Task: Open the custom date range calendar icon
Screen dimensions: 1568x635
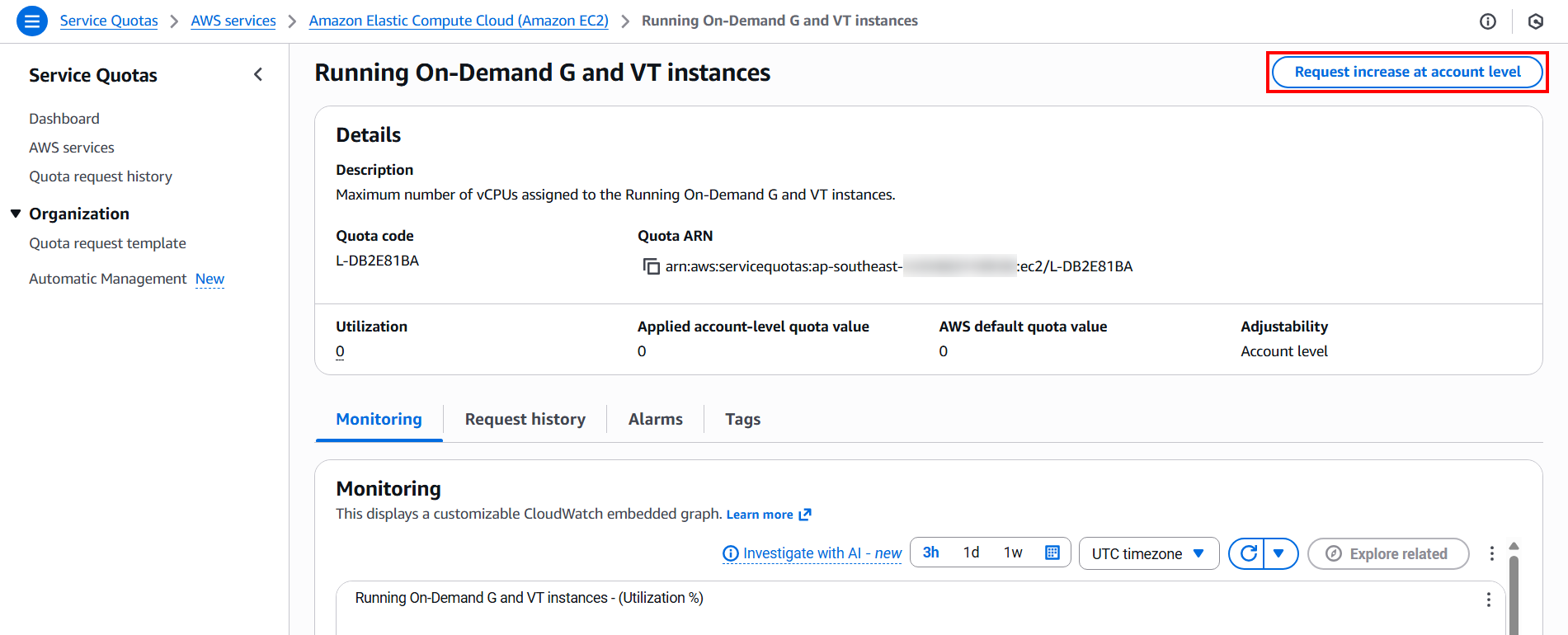Action: click(x=1052, y=553)
